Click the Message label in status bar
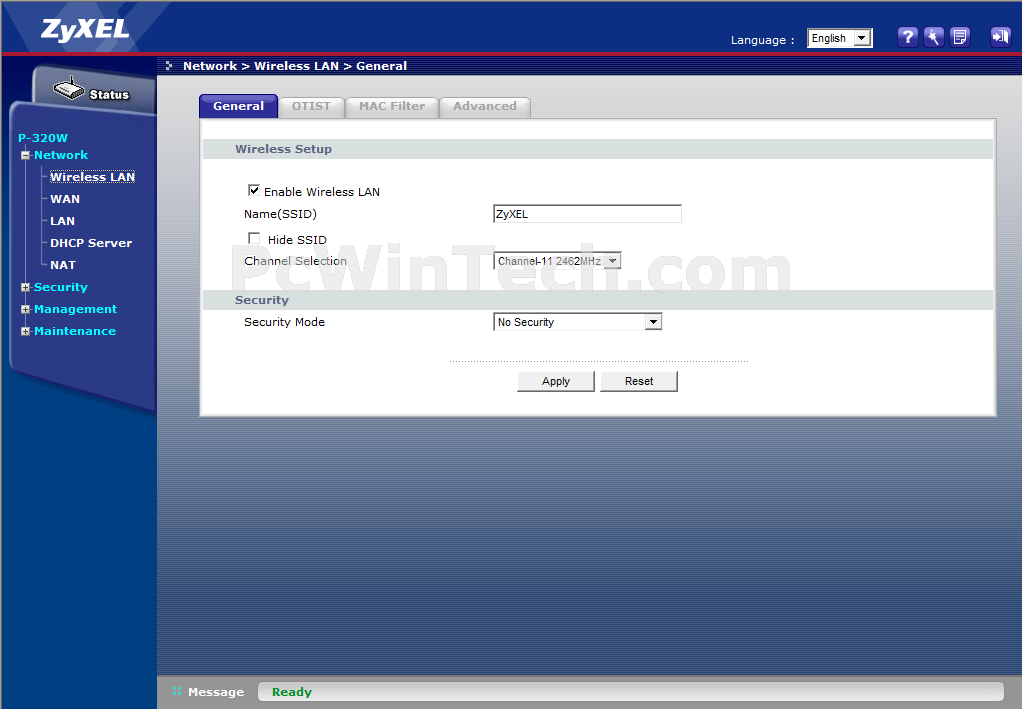The height and width of the screenshot is (709, 1022). tap(216, 692)
